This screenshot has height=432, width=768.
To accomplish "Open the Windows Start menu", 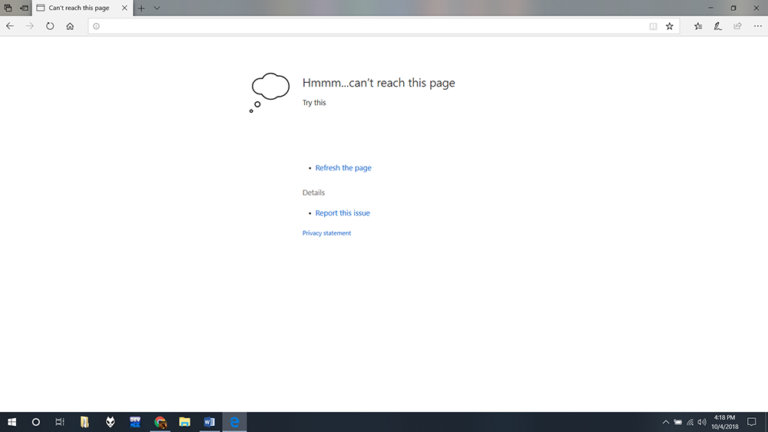I will tap(12, 422).
